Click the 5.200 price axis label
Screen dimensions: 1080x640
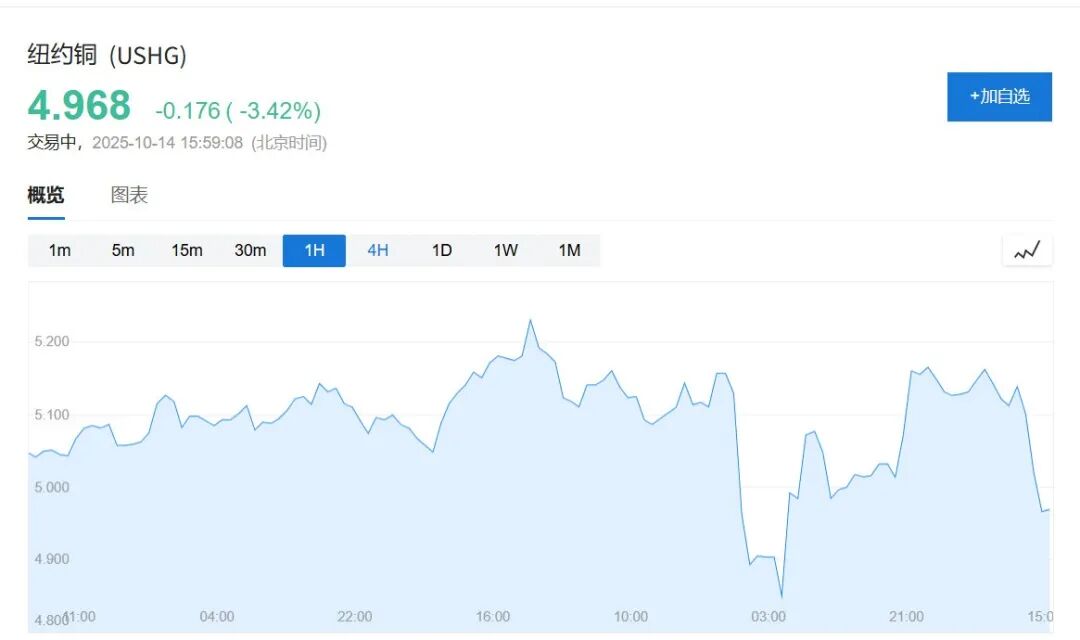(x=52, y=342)
